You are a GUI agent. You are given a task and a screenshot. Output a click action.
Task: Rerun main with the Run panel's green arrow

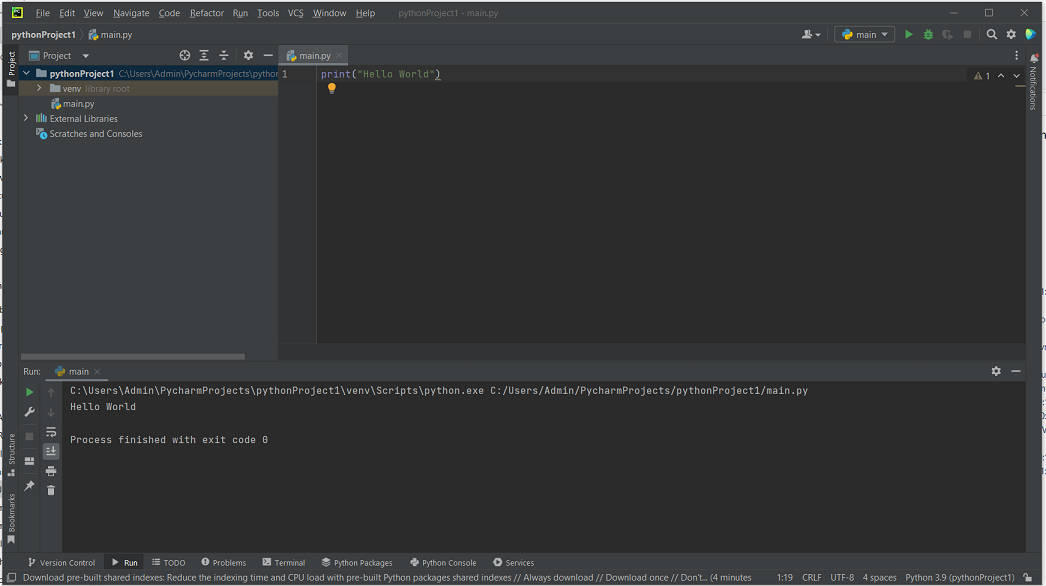coord(29,392)
